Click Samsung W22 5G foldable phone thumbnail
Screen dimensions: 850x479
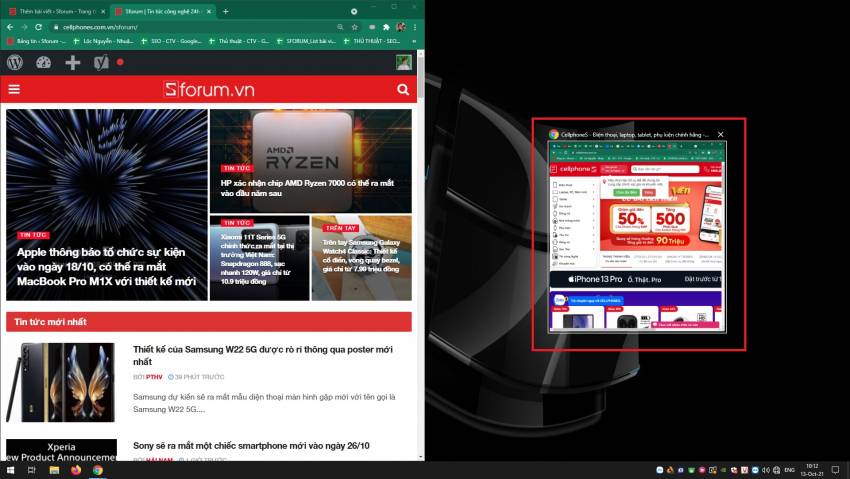pyautogui.click(x=61, y=382)
